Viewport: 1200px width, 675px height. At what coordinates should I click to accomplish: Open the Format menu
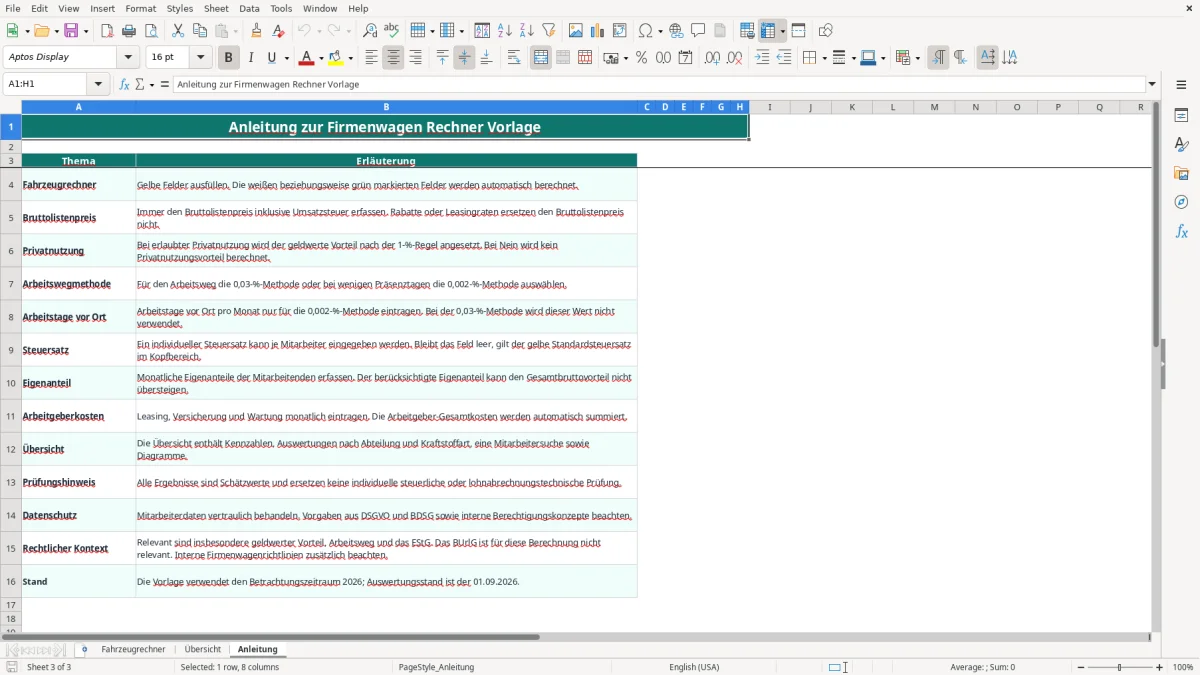coord(140,8)
